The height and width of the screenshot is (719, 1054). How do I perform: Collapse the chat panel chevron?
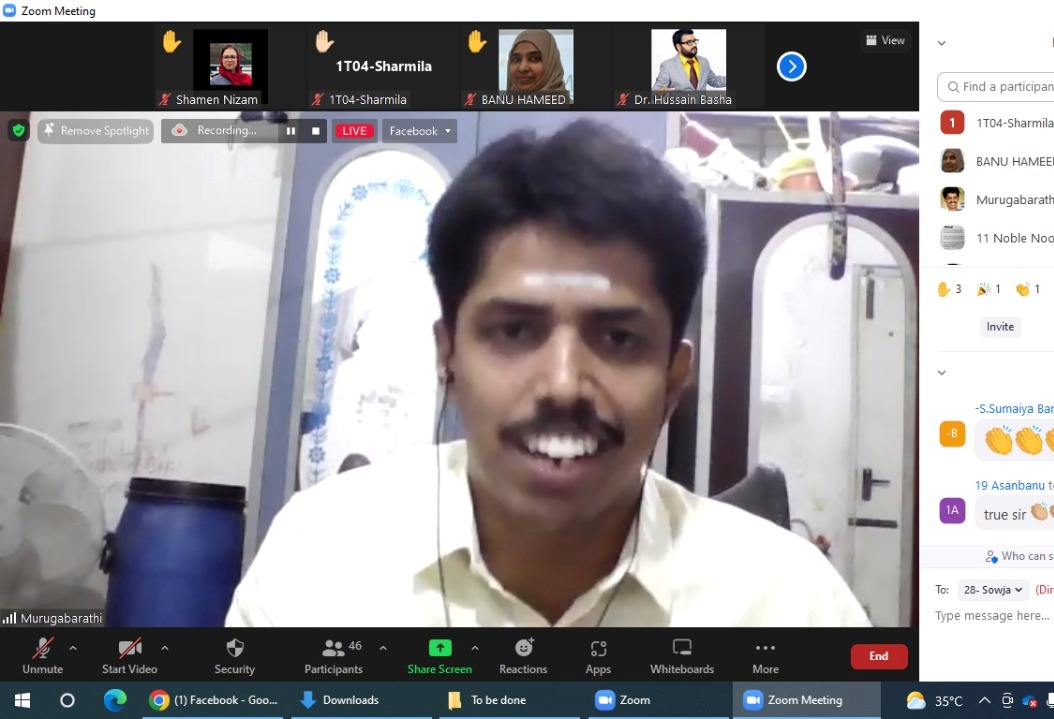(942, 372)
